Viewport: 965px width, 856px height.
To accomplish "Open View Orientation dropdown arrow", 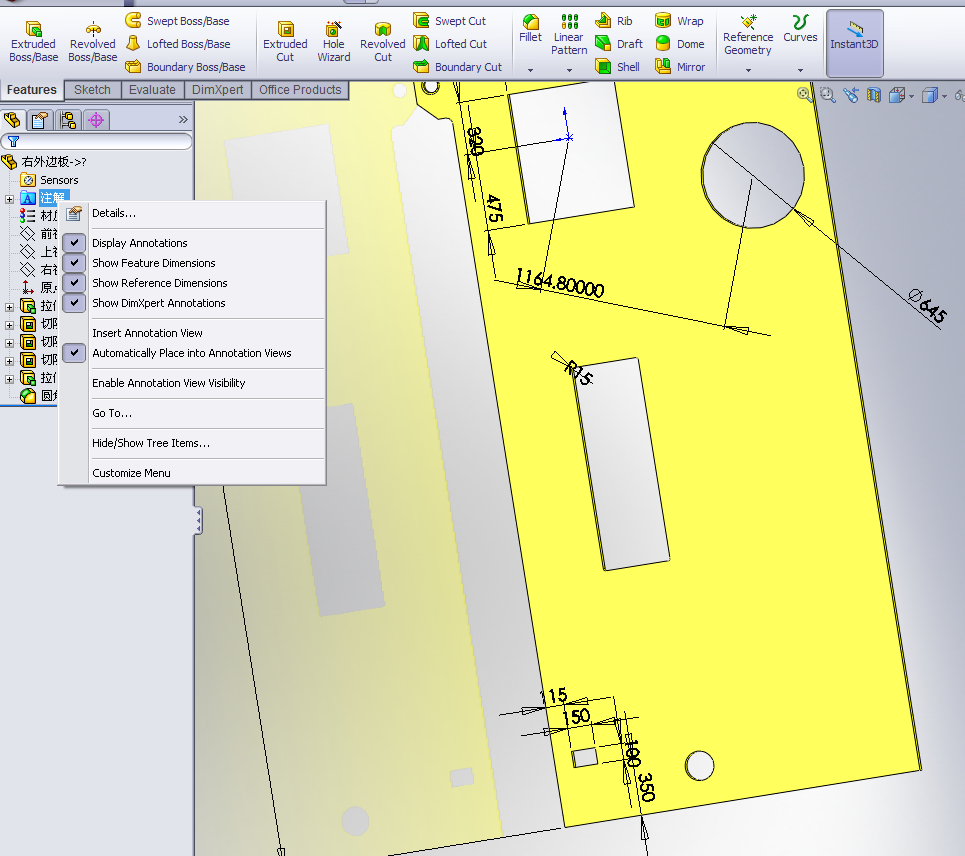I will tap(911, 96).
